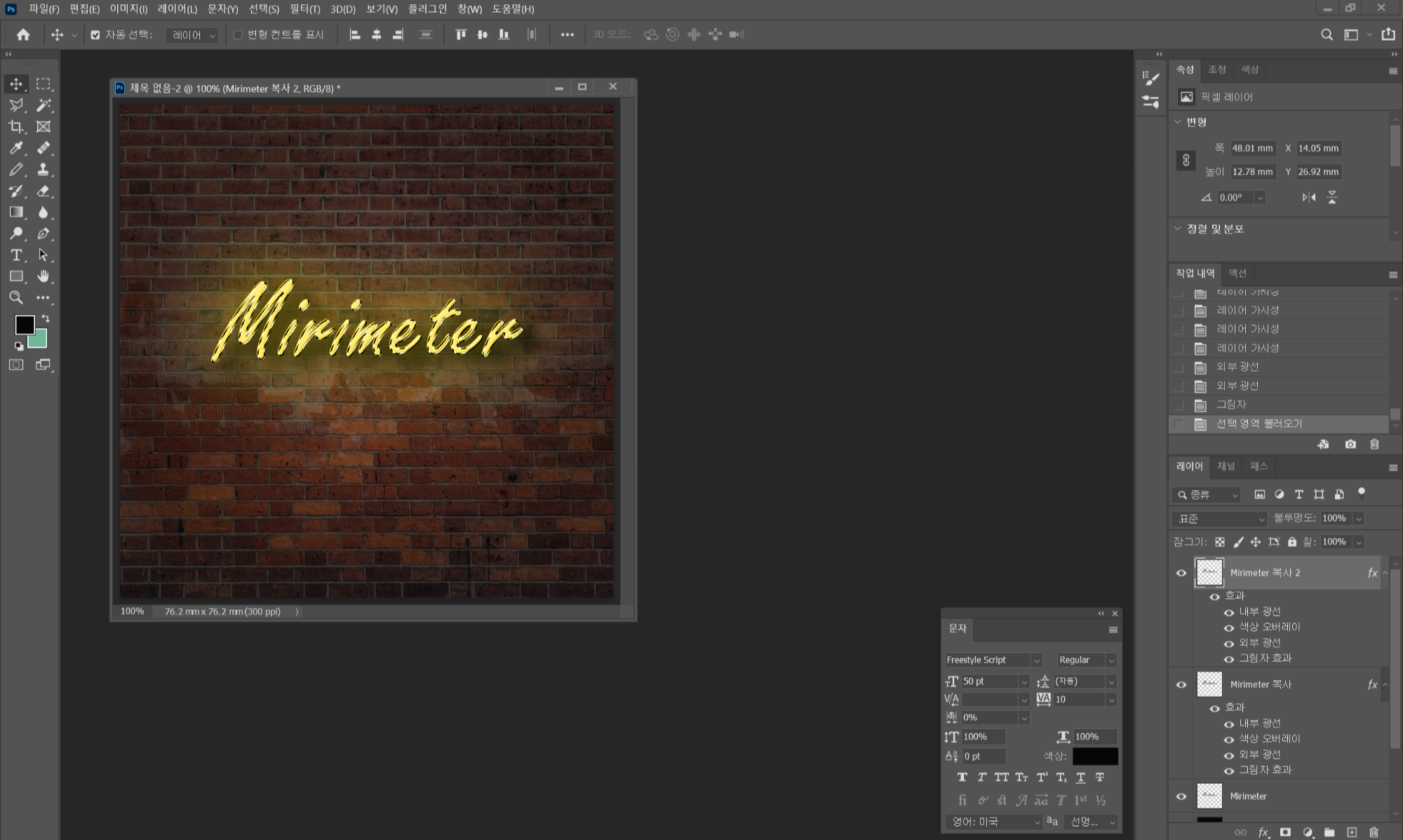Select the Magic Wand tool

[x=43, y=105]
